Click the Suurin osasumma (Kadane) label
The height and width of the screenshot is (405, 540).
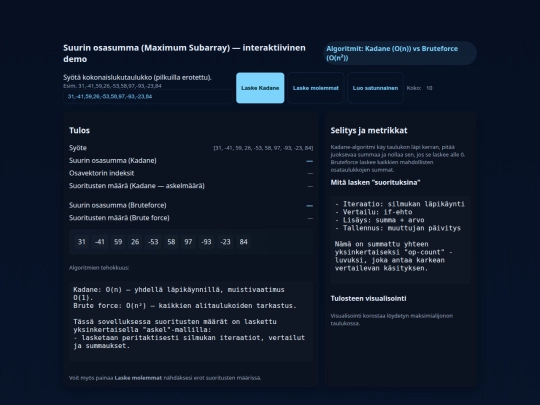click(113, 160)
